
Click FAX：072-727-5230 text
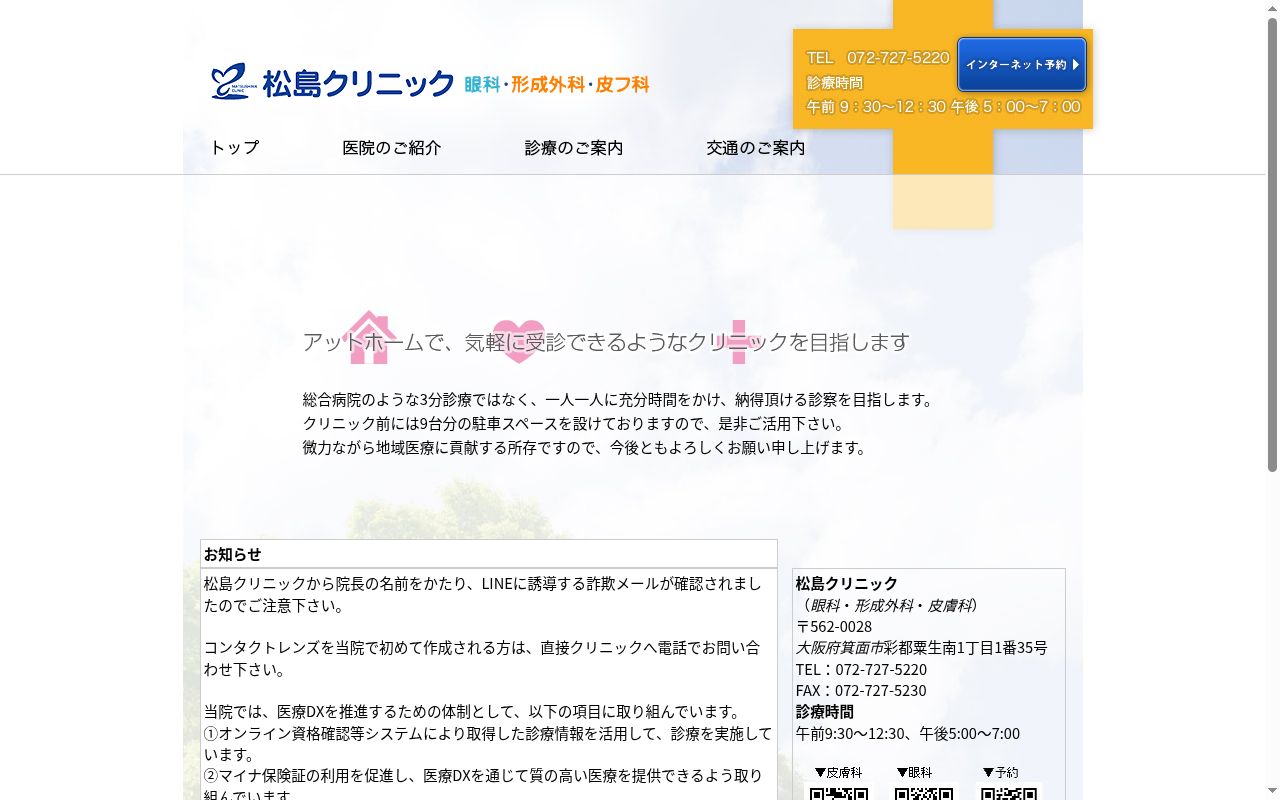[x=861, y=690]
